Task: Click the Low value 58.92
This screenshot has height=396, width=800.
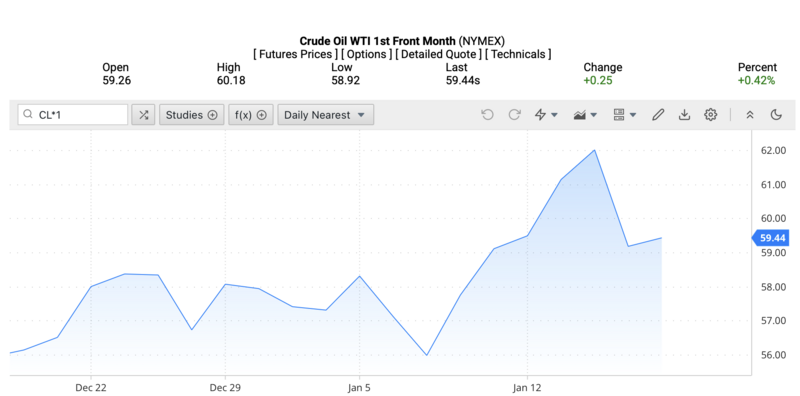Action: (345, 81)
